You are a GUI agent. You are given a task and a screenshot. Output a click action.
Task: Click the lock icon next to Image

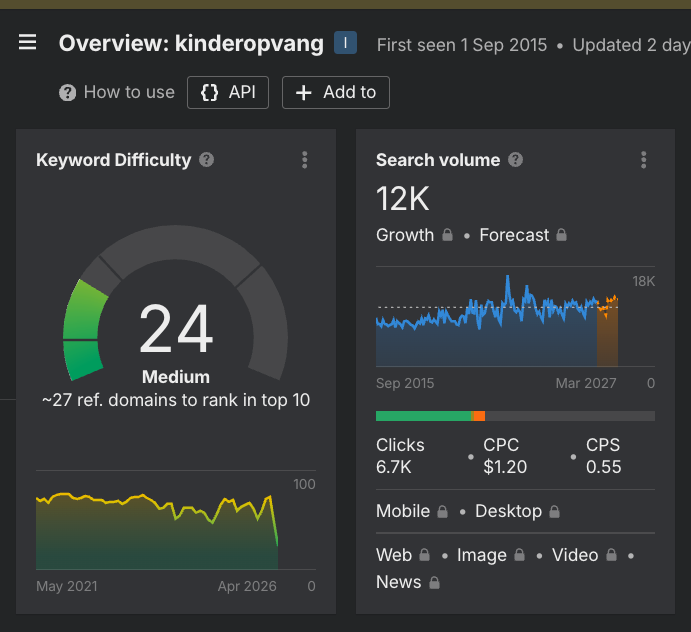(520, 555)
